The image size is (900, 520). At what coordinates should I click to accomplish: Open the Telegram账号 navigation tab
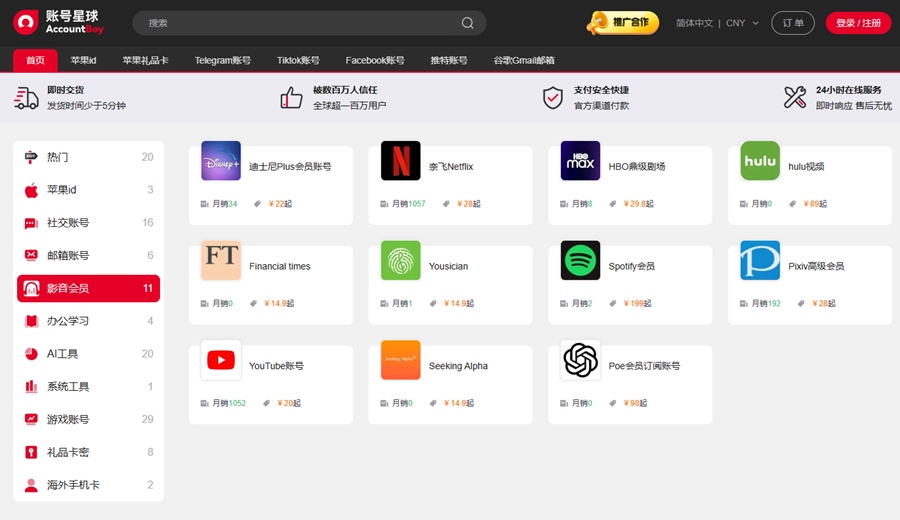[222, 60]
